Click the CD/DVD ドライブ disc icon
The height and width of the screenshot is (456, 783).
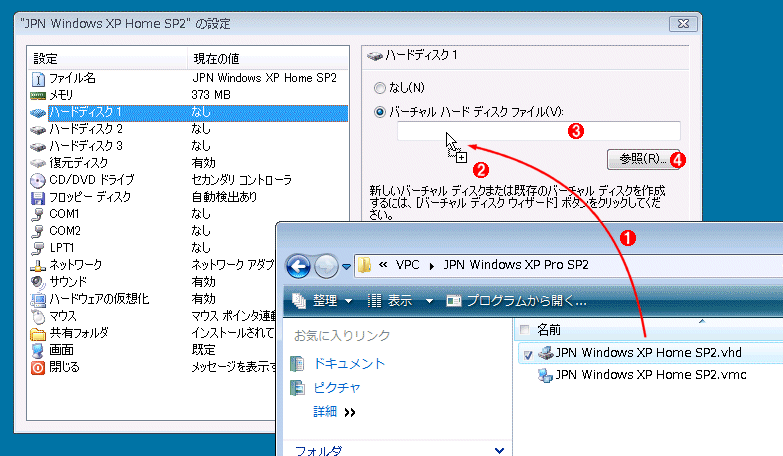tap(38, 180)
